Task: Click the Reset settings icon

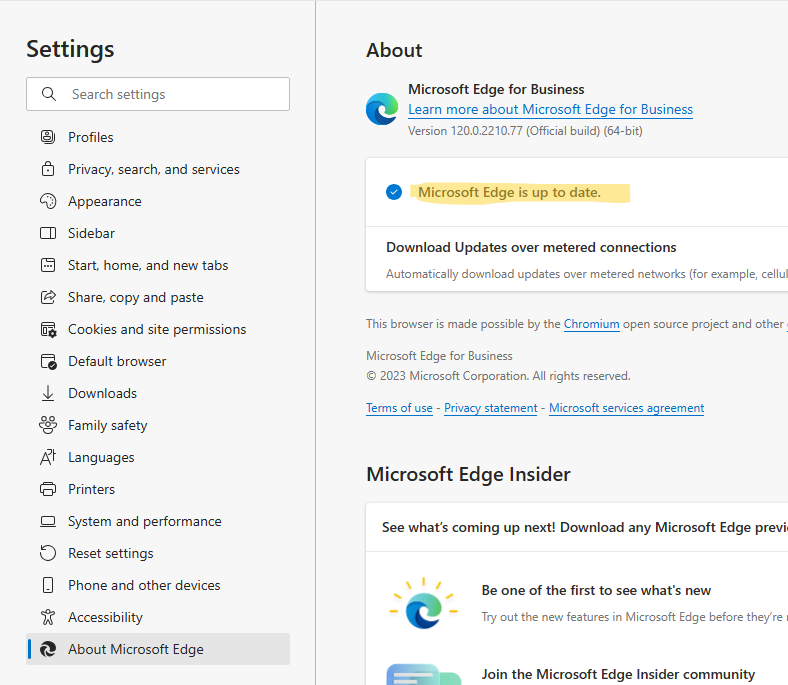Action: click(47, 553)
